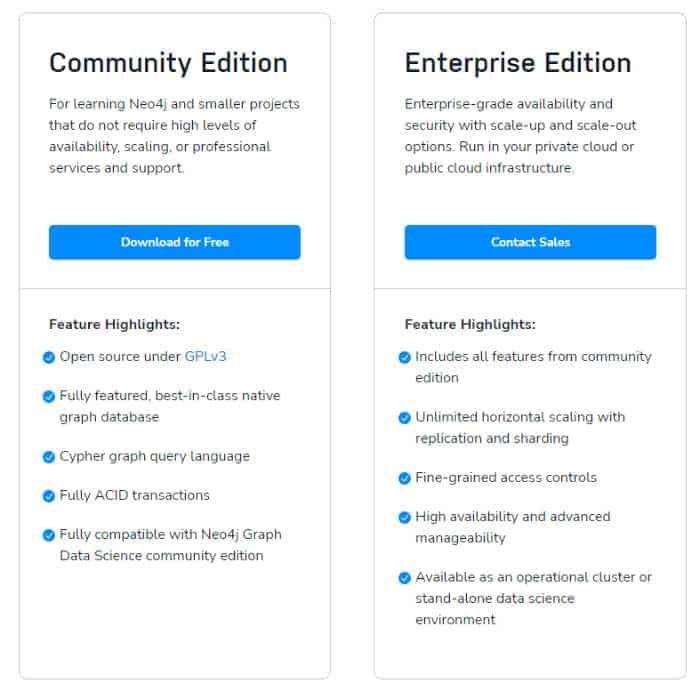Click checkmark icon beside Open source under GPLv3

tap(49, 357)
